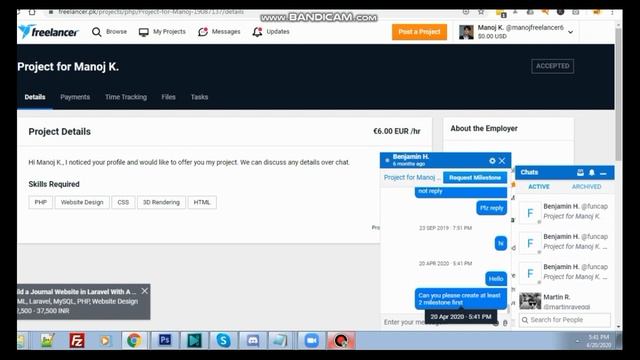Open the Bandicam recorder taskbar icon
The image size is (640, 360).
click(341, 340)
